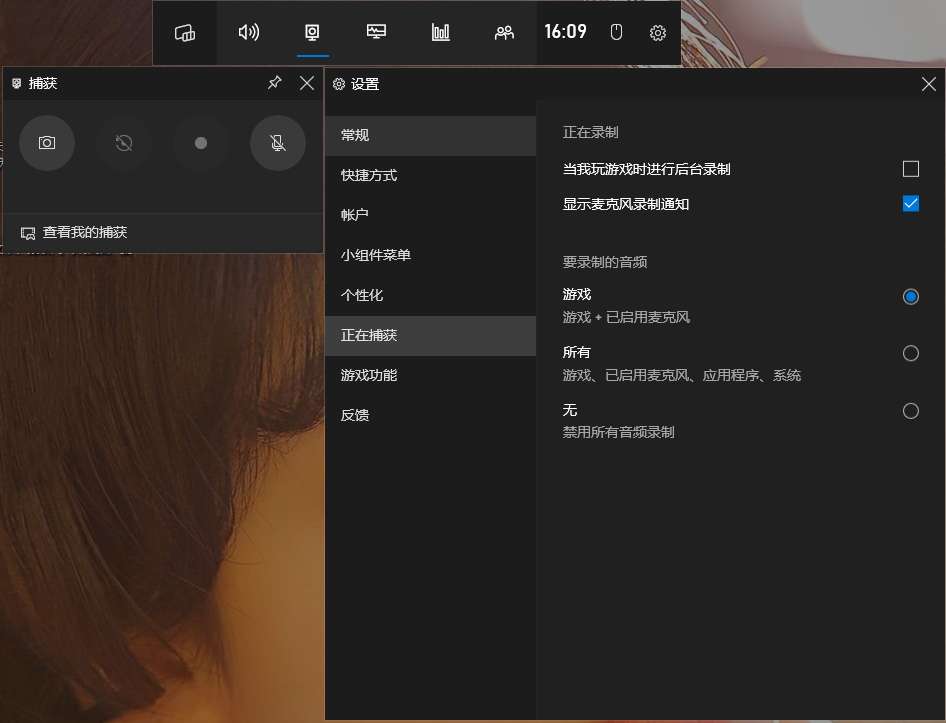Select the 所有 audio radio button

[910, 353]
